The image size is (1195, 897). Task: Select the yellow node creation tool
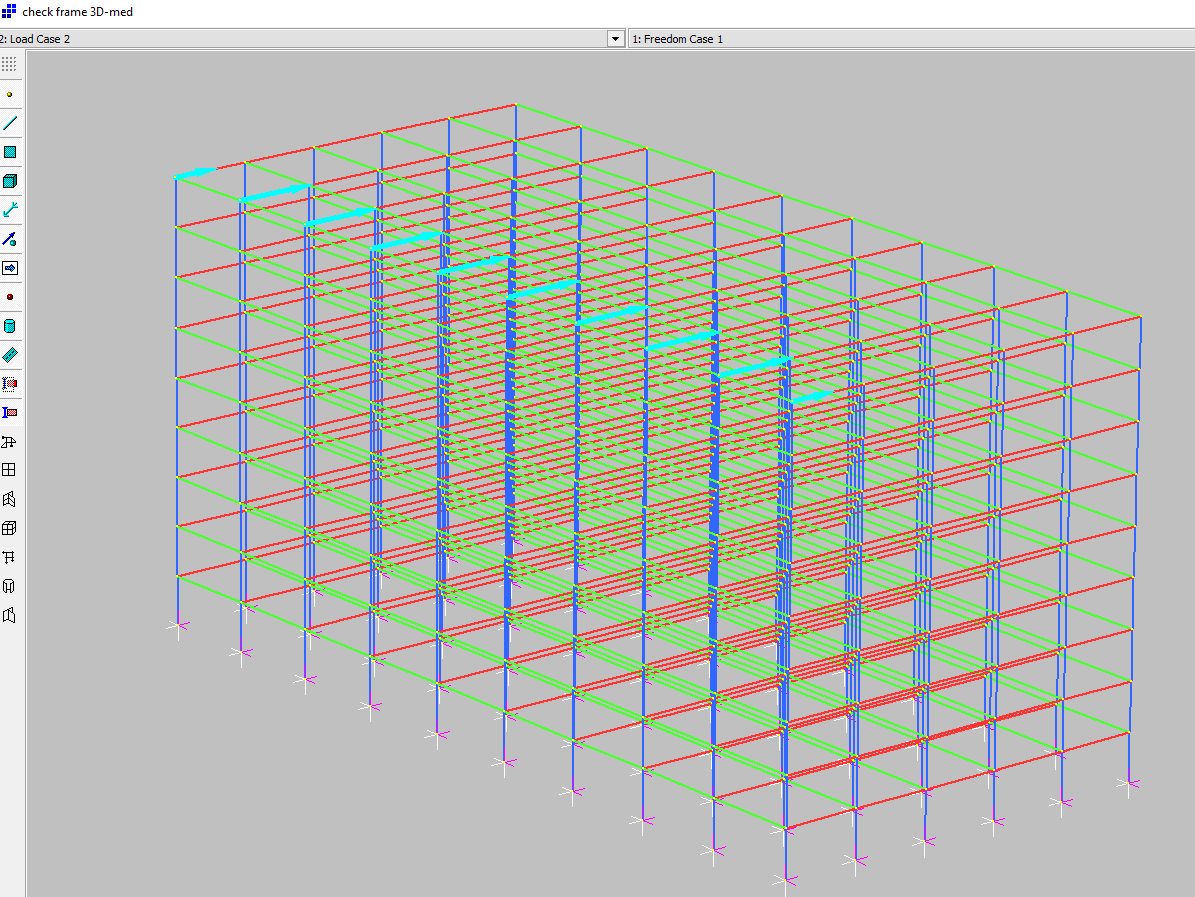click(x=10, y=94)
